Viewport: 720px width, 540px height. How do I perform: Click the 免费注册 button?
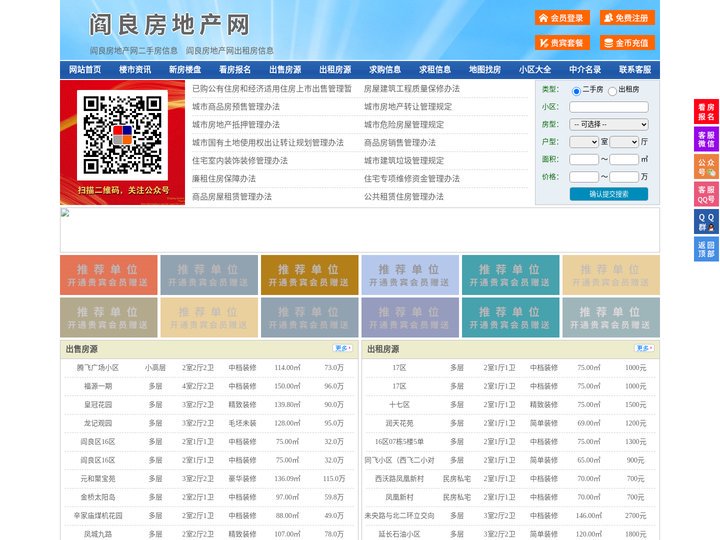click(627, 18)
